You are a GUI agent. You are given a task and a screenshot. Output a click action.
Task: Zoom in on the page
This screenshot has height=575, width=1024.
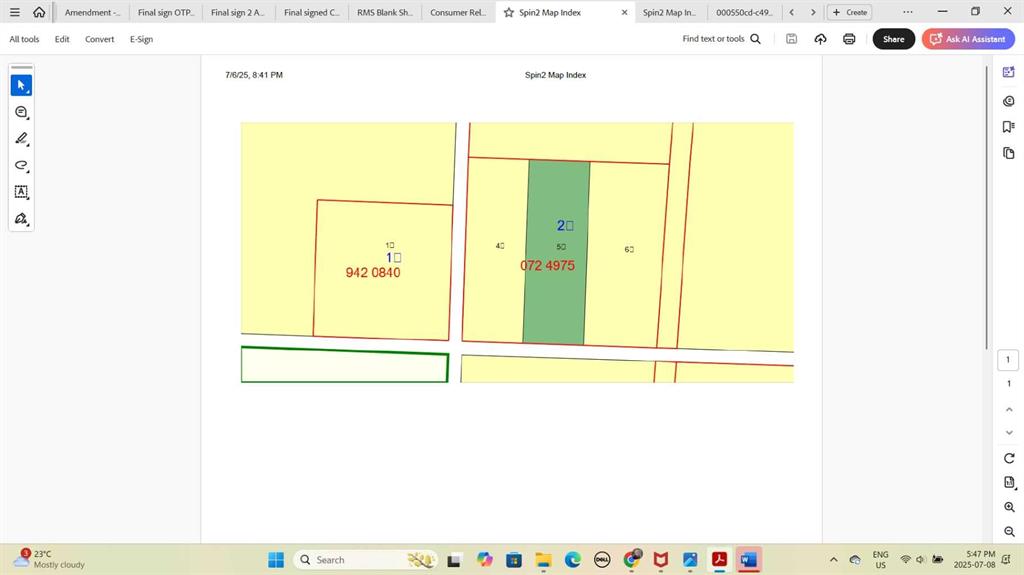1009,507
